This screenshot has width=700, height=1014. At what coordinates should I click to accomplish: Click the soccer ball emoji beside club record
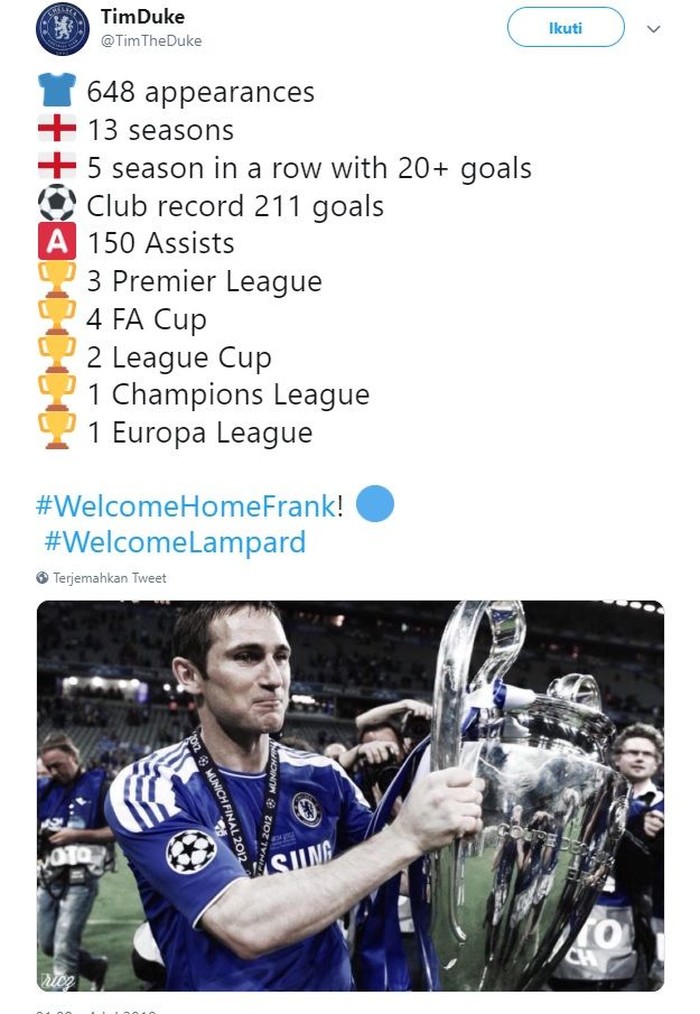click(x=57, y=206)
